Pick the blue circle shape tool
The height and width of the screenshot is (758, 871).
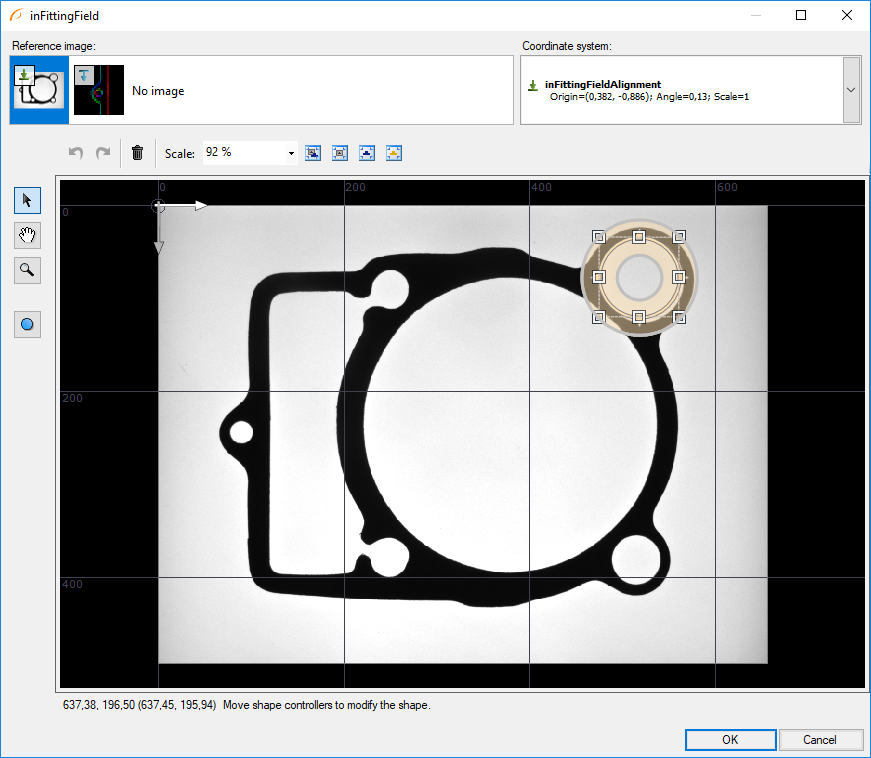click(27, 324)
